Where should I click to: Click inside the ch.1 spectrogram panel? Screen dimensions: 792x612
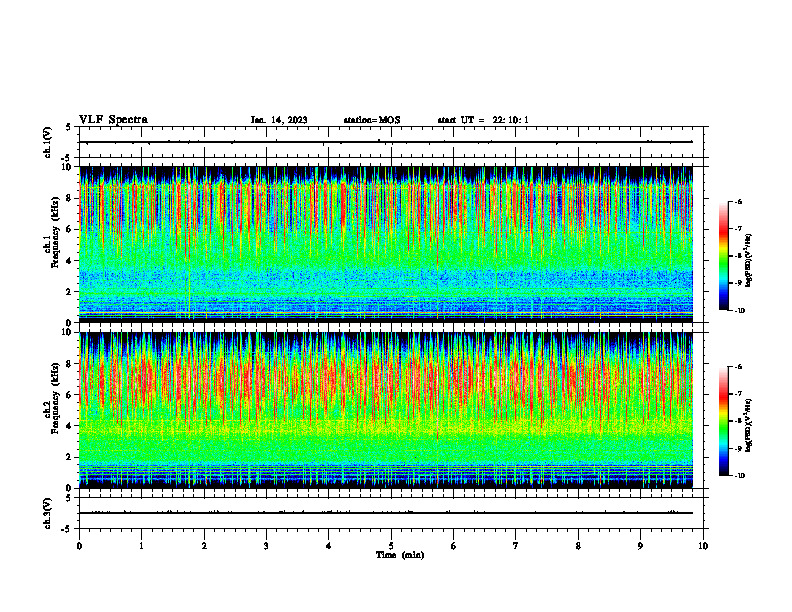(x=386, y=244)
